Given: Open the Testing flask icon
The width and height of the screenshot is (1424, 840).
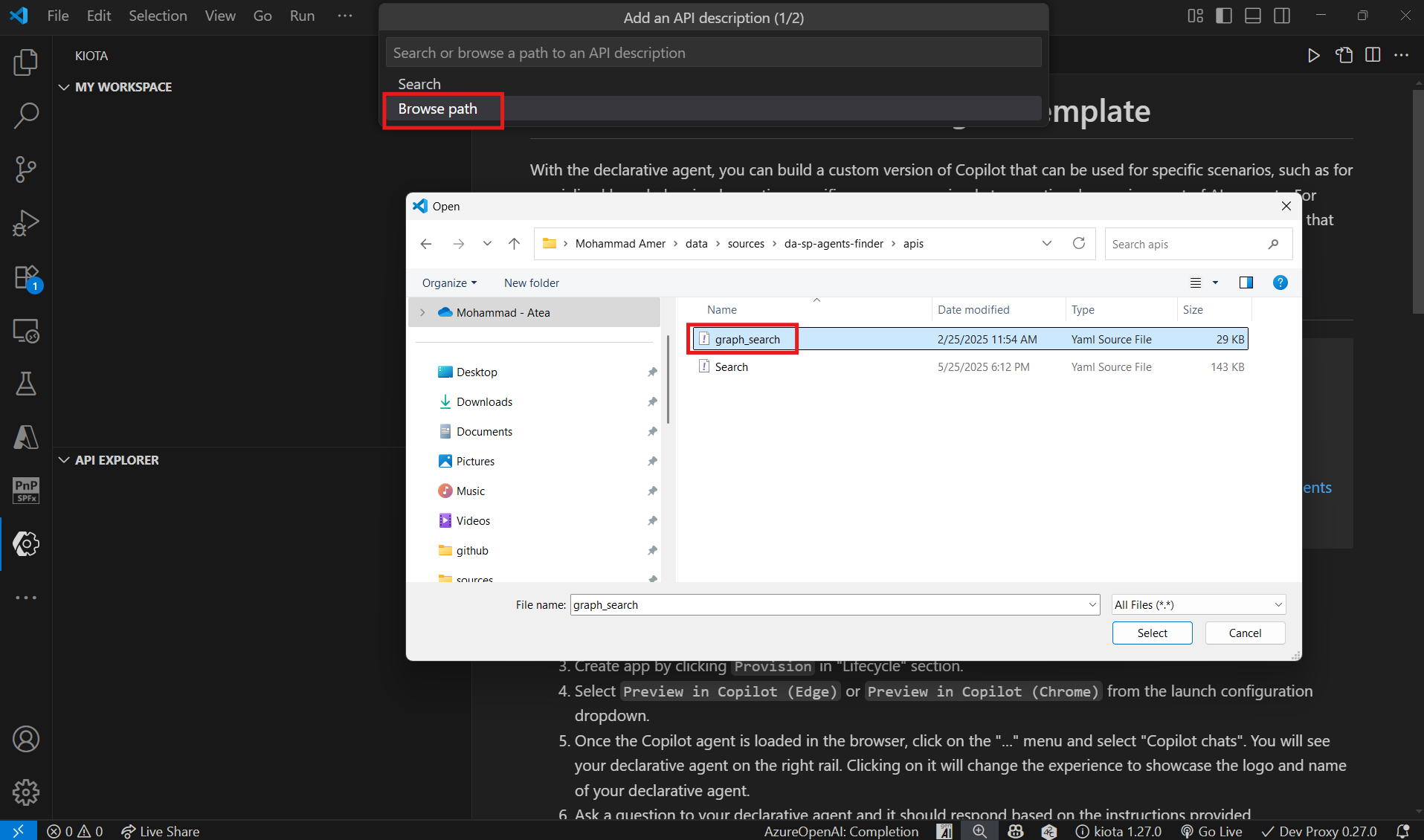Looking at the screenshot, I should pos(26,384).
